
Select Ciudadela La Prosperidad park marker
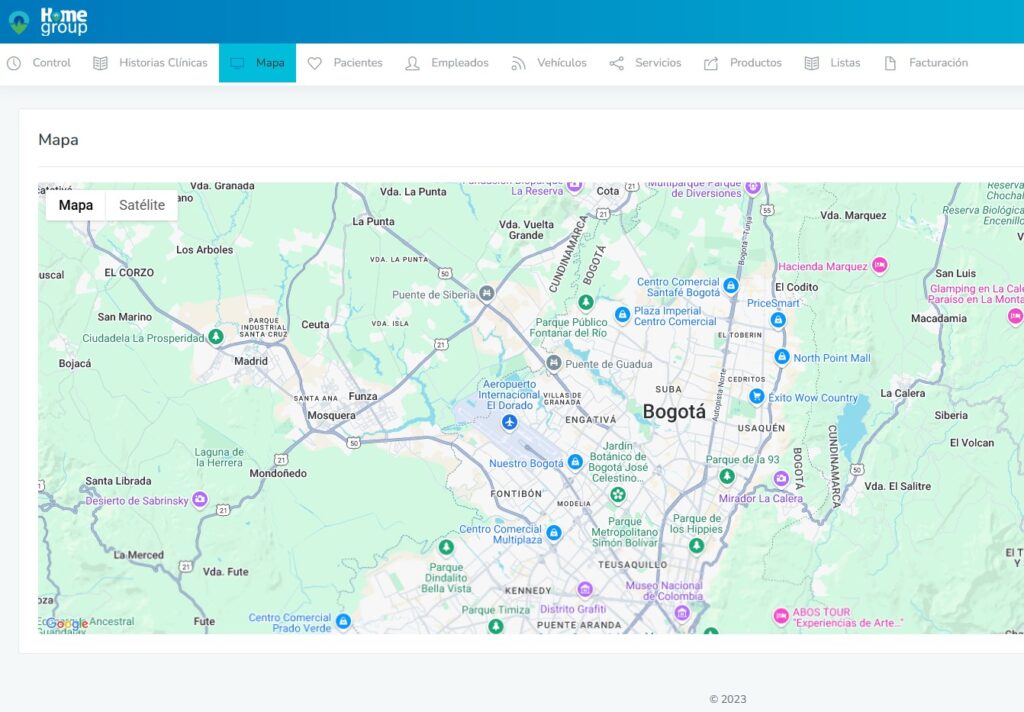(x=216, y=337)
